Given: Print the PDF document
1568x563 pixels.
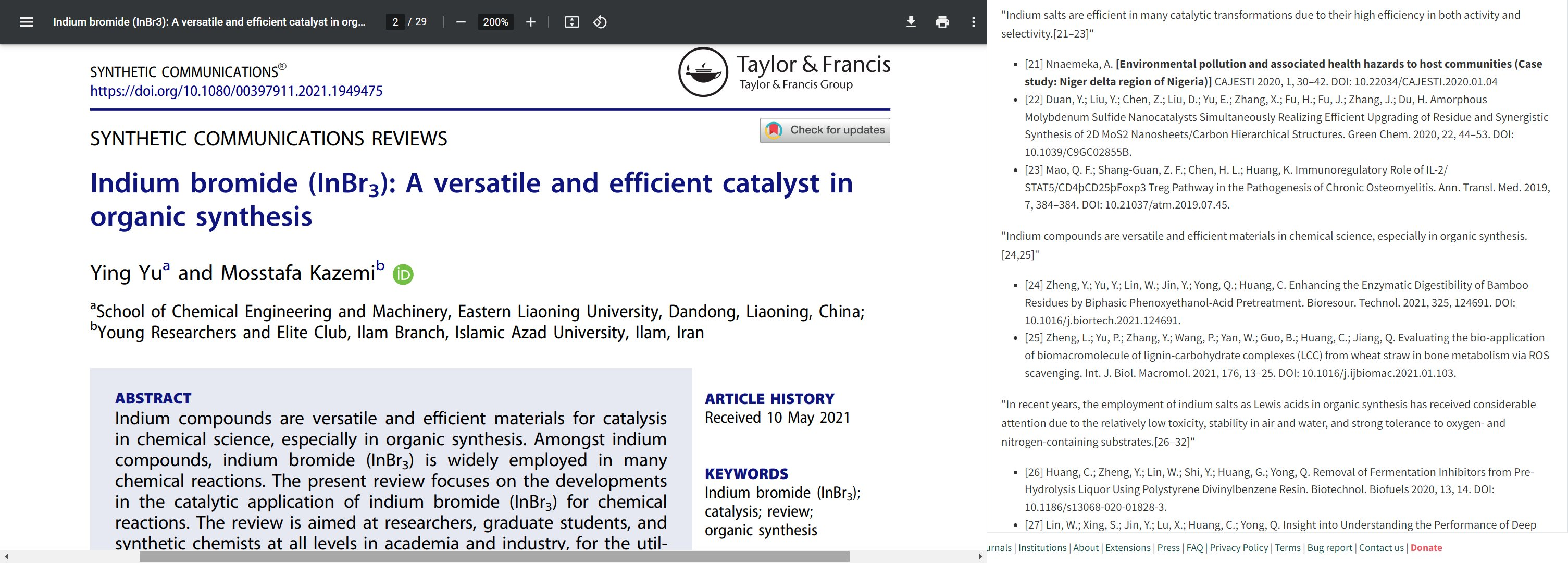Looking at the screenshot, I should click(x=942, y=22).
